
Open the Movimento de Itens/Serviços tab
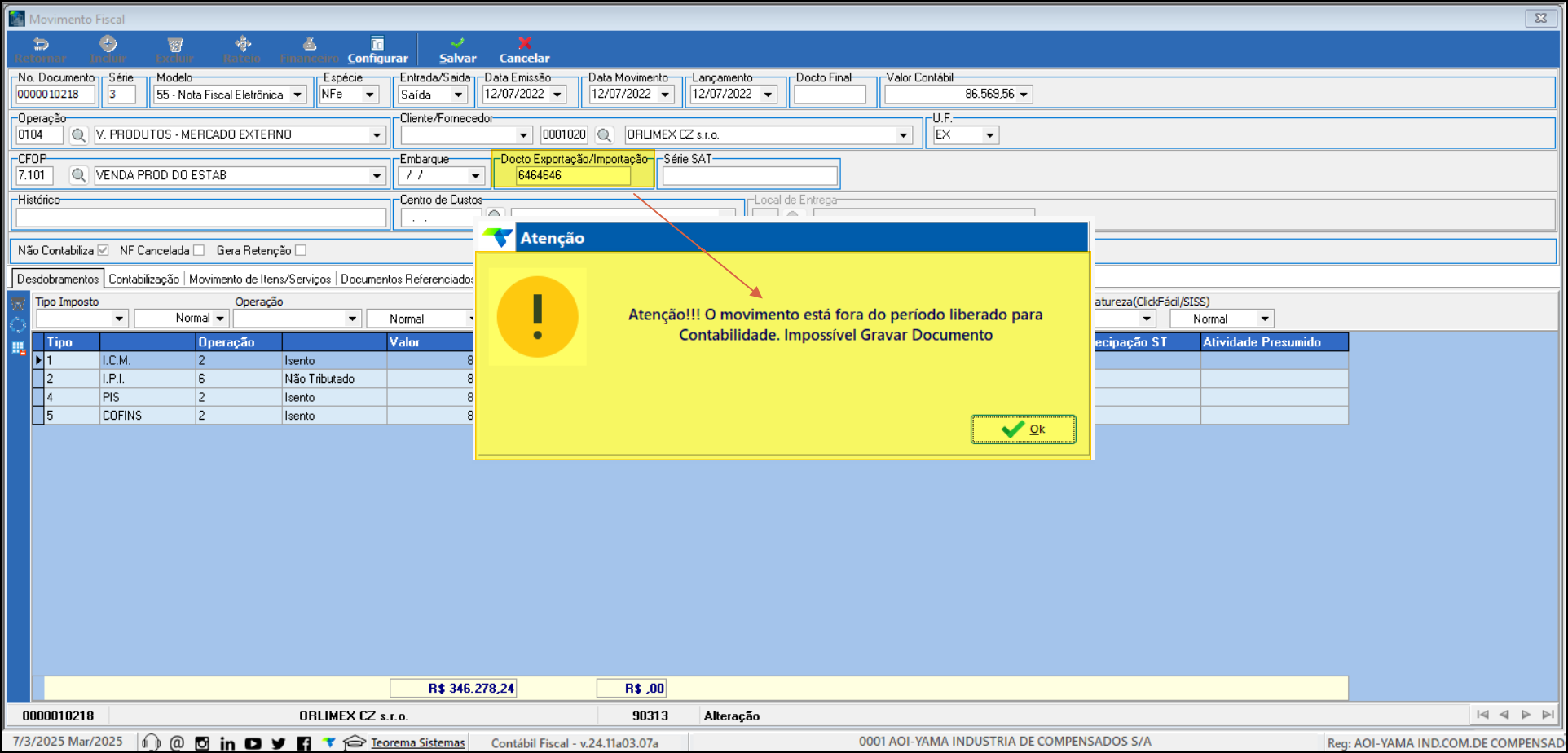(260, 279)
